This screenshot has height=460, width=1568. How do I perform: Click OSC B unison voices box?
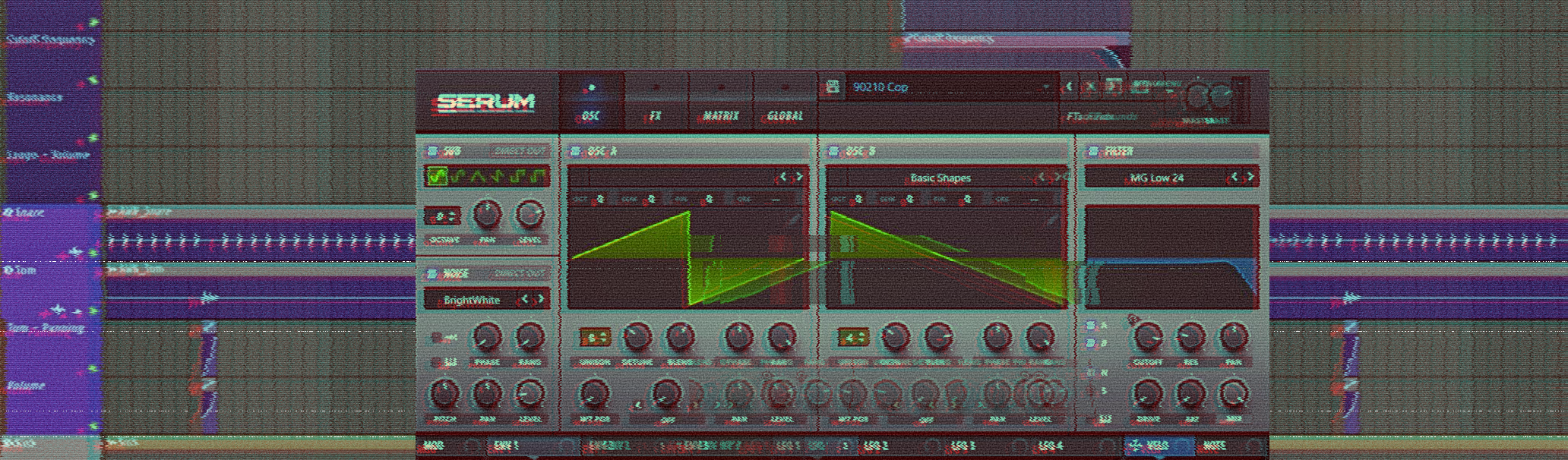point(853,337)
